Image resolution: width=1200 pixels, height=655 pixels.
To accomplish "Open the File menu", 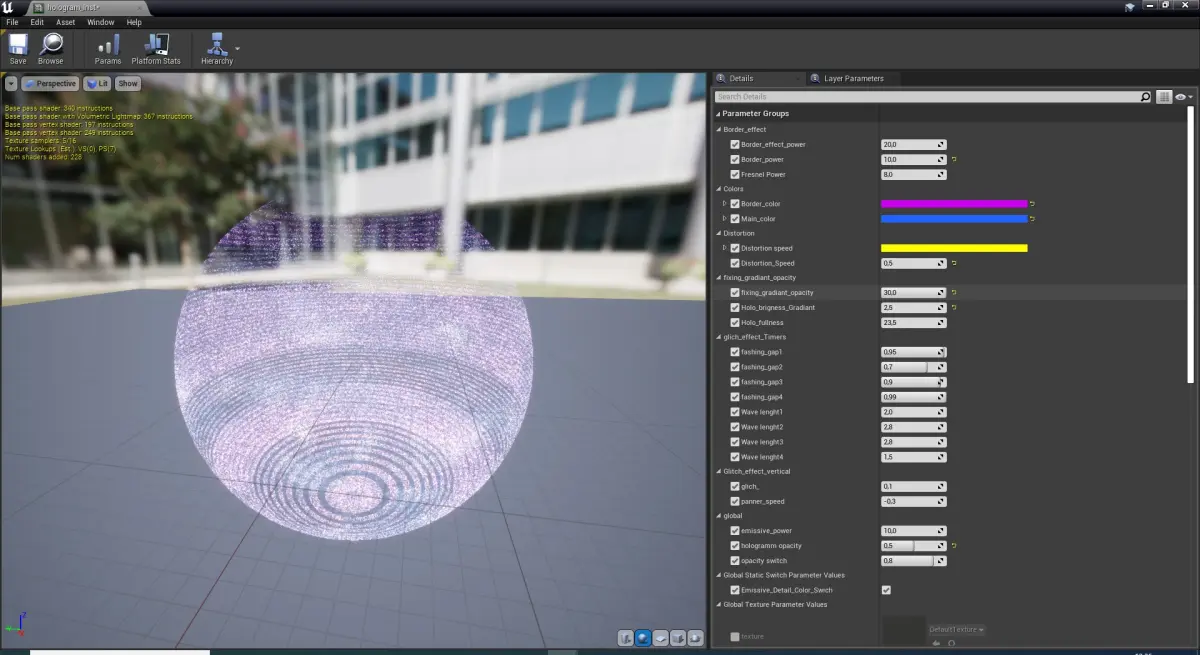I will [12, 21].
